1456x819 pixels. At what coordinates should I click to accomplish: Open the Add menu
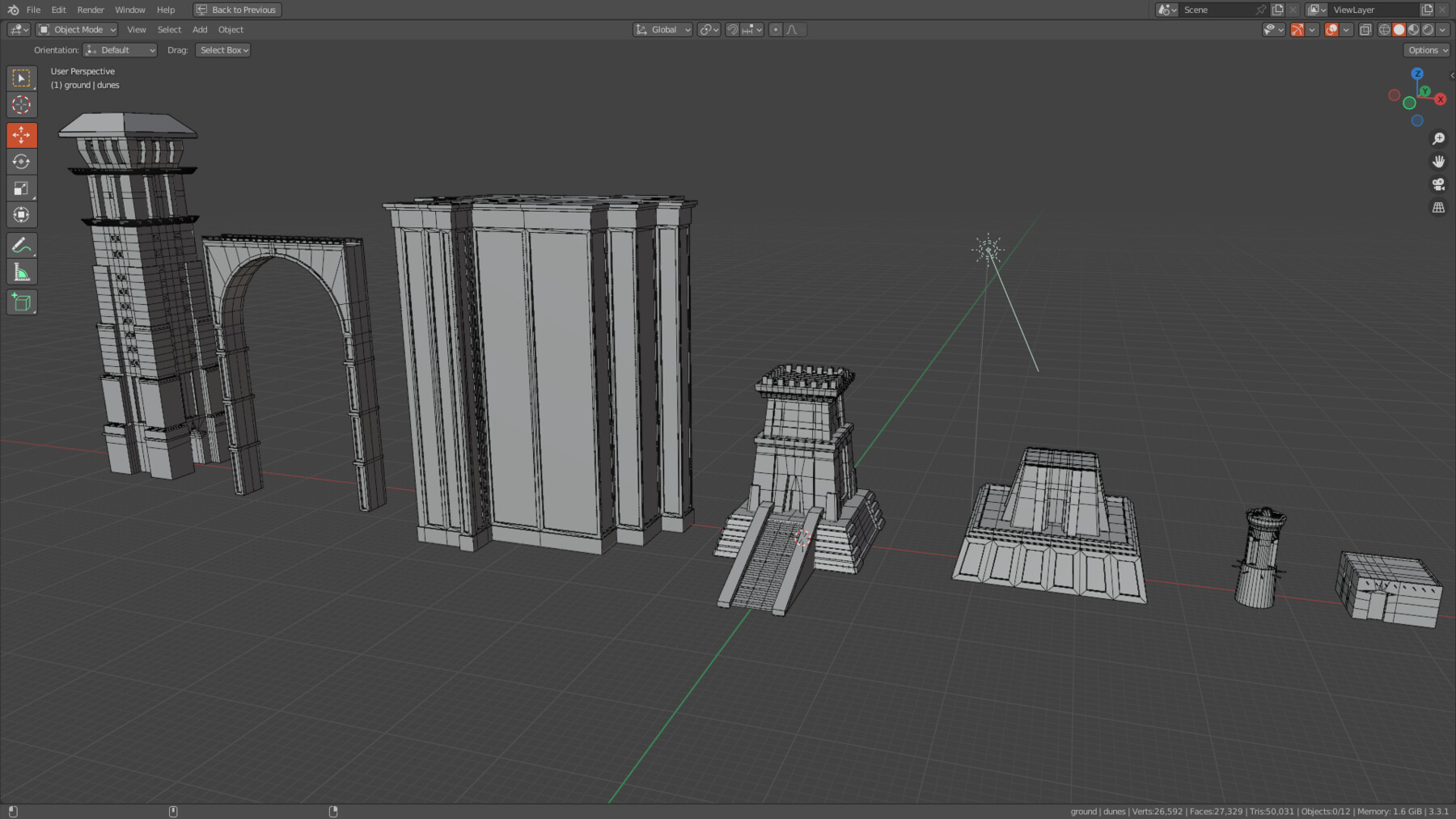(x=199, y=29)
